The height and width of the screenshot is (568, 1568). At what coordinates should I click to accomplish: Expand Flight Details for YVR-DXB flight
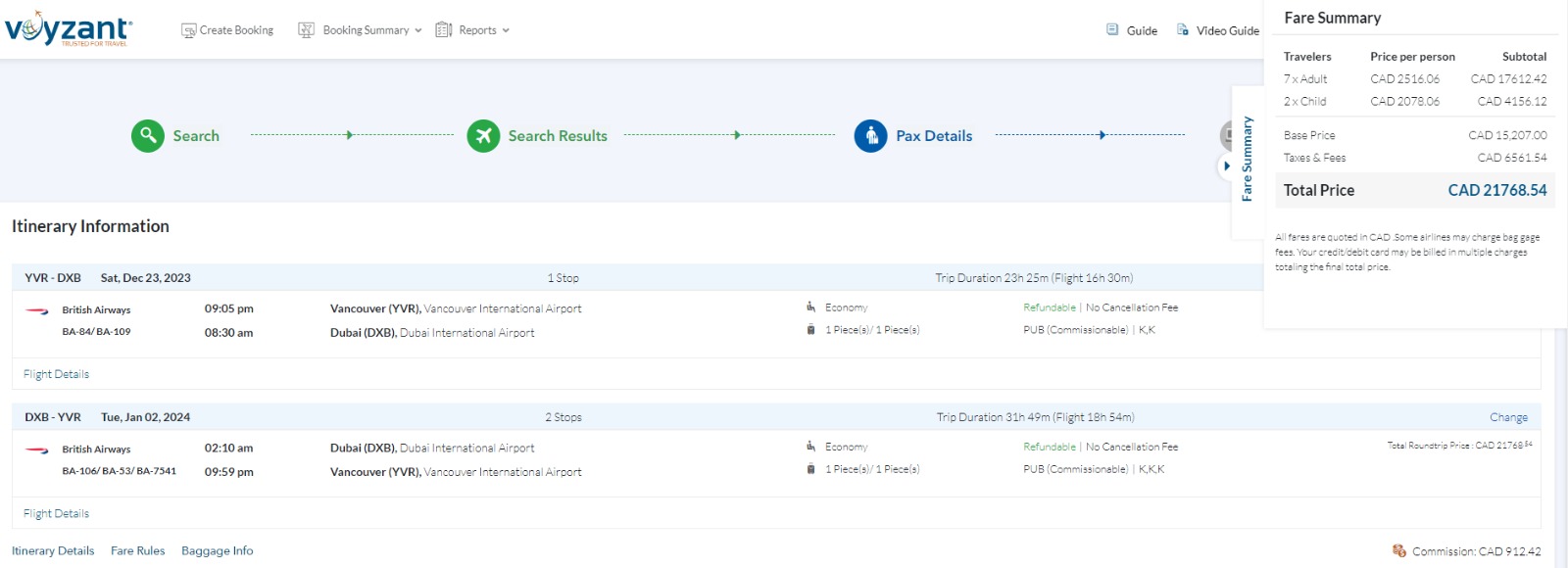(x=56, y=374)
